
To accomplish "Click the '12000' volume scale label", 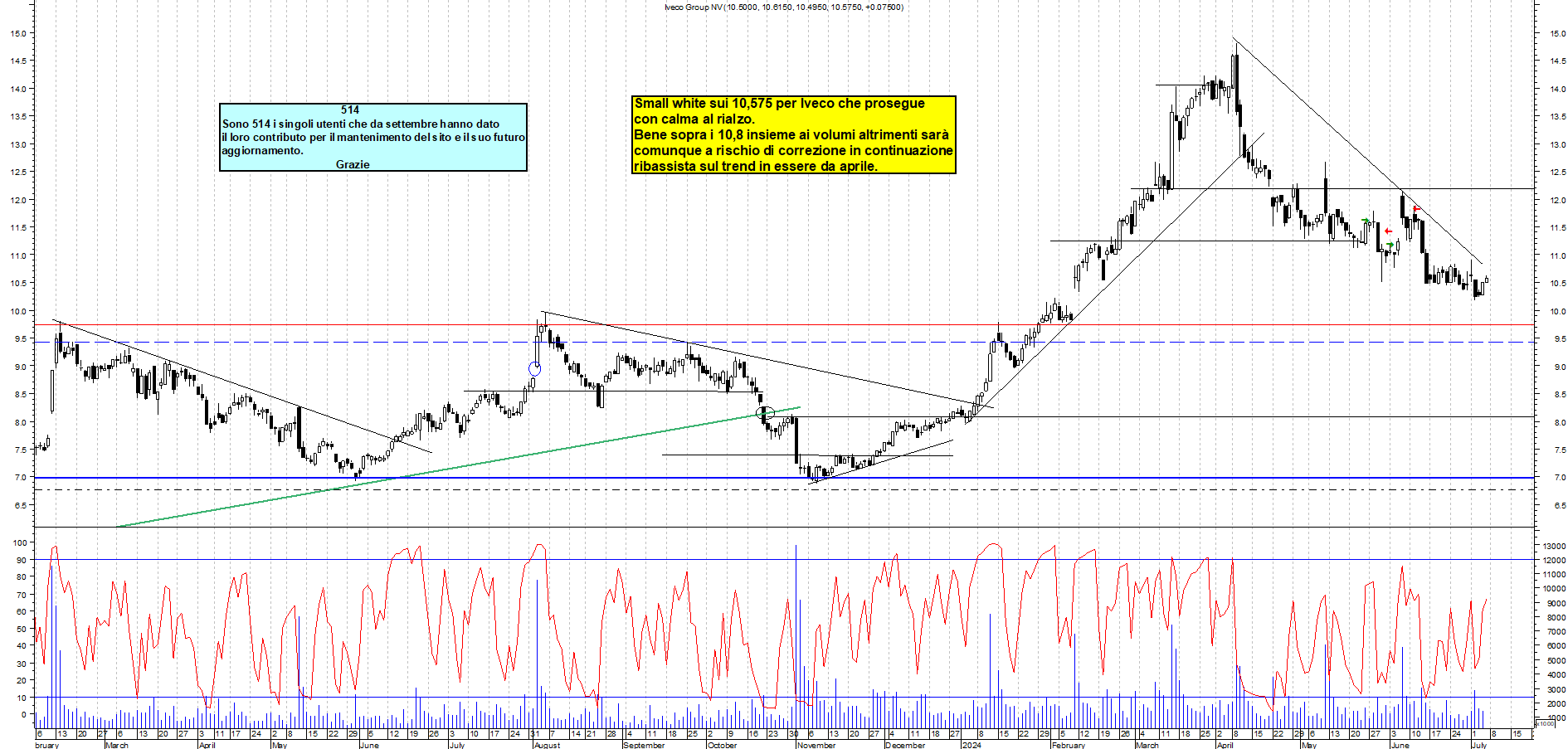I will pos(1554,561).
